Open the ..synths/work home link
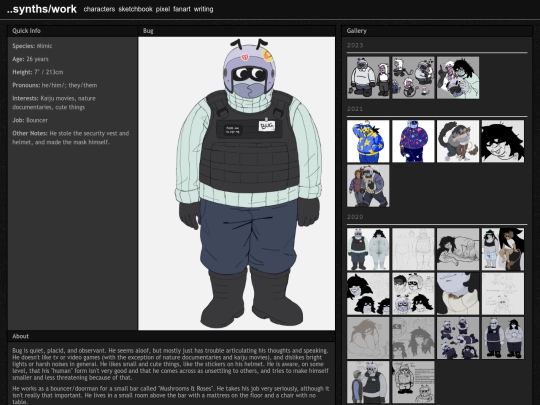This screenshot has width=540, height=405. [x=42, y=9]
